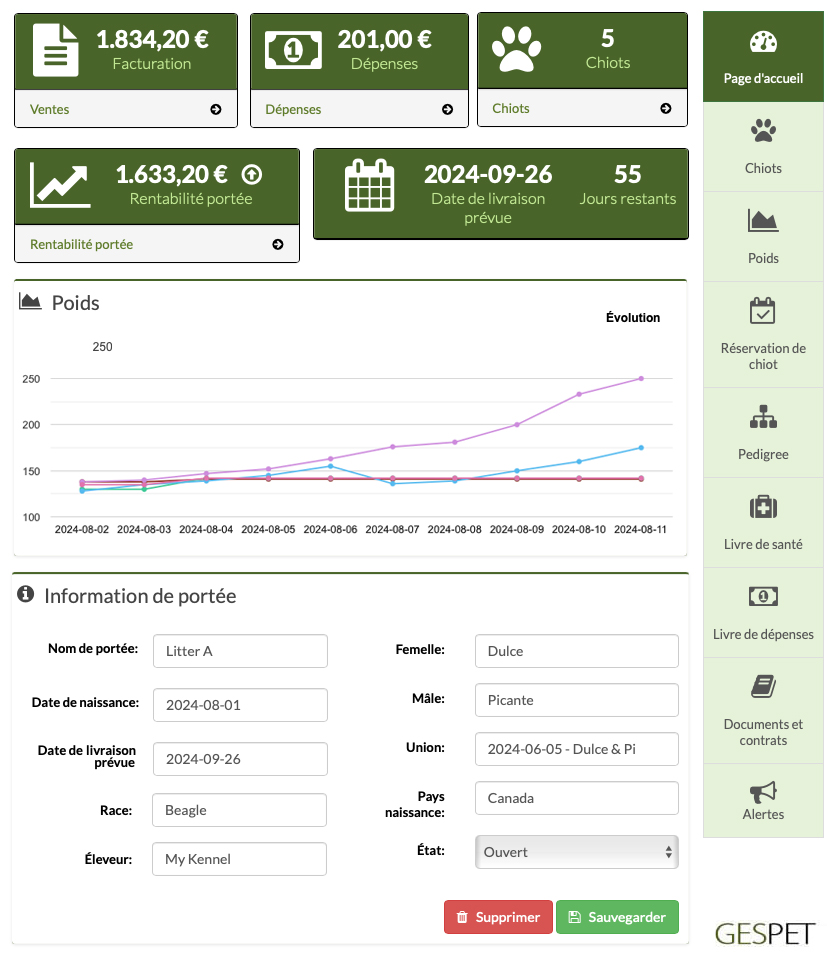827x959 pixels.
Task: Click the blue data point at 2024-08-06
Action: 330,466
